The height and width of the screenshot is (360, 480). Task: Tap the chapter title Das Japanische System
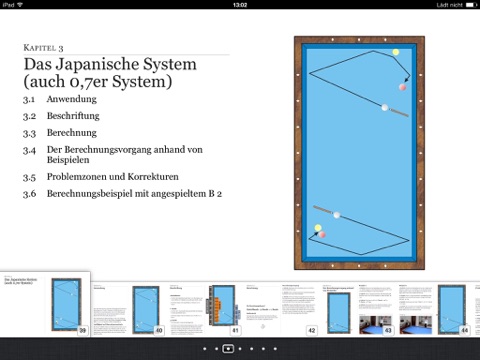110,73
